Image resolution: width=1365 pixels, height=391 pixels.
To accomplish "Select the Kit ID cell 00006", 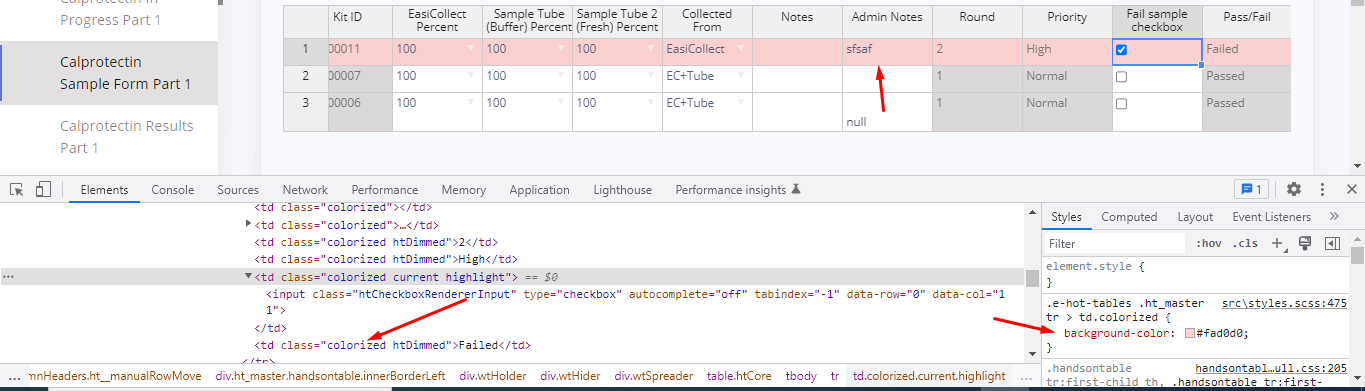I will pos(360,112).
